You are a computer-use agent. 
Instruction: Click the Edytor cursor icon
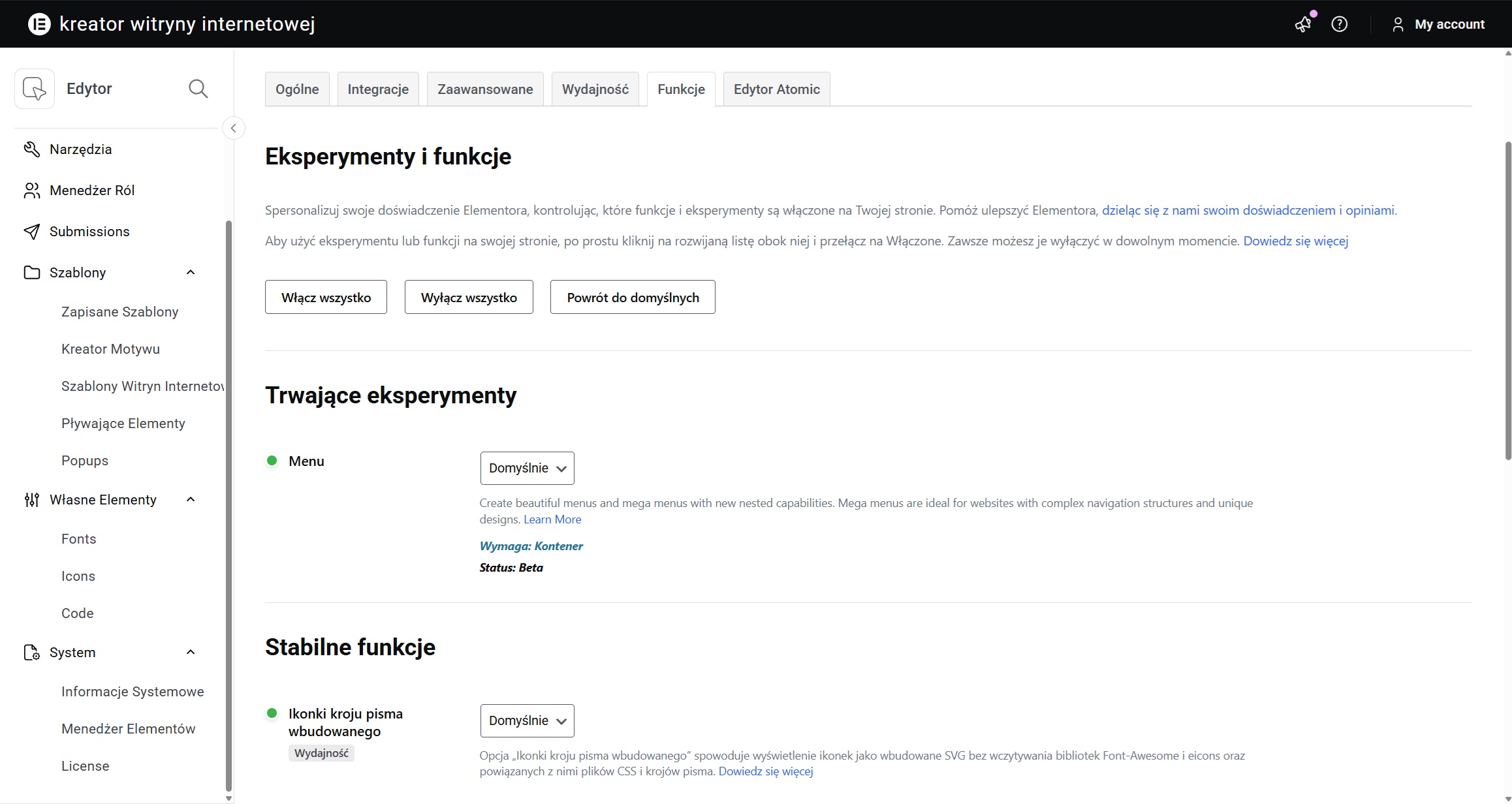pos(35,88)
